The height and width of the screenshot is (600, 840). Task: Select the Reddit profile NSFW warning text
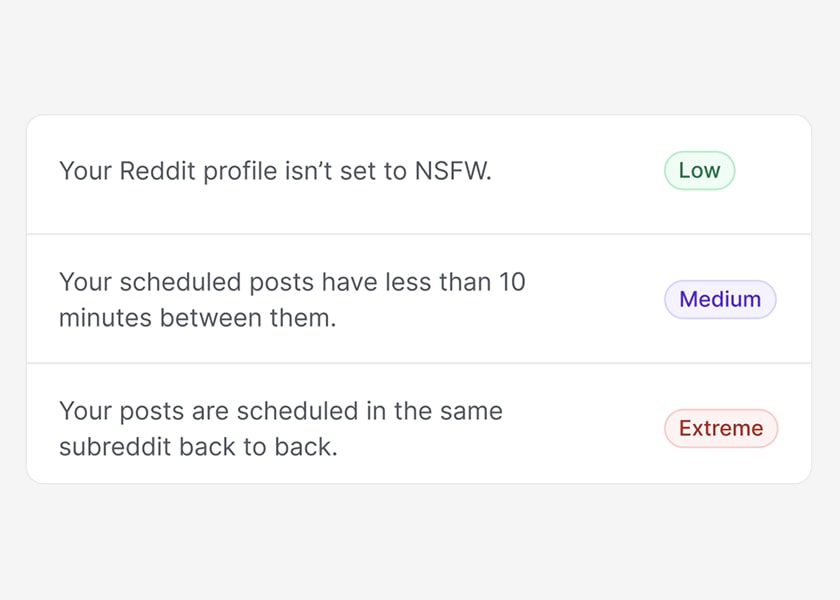click(x=275, y=171)
